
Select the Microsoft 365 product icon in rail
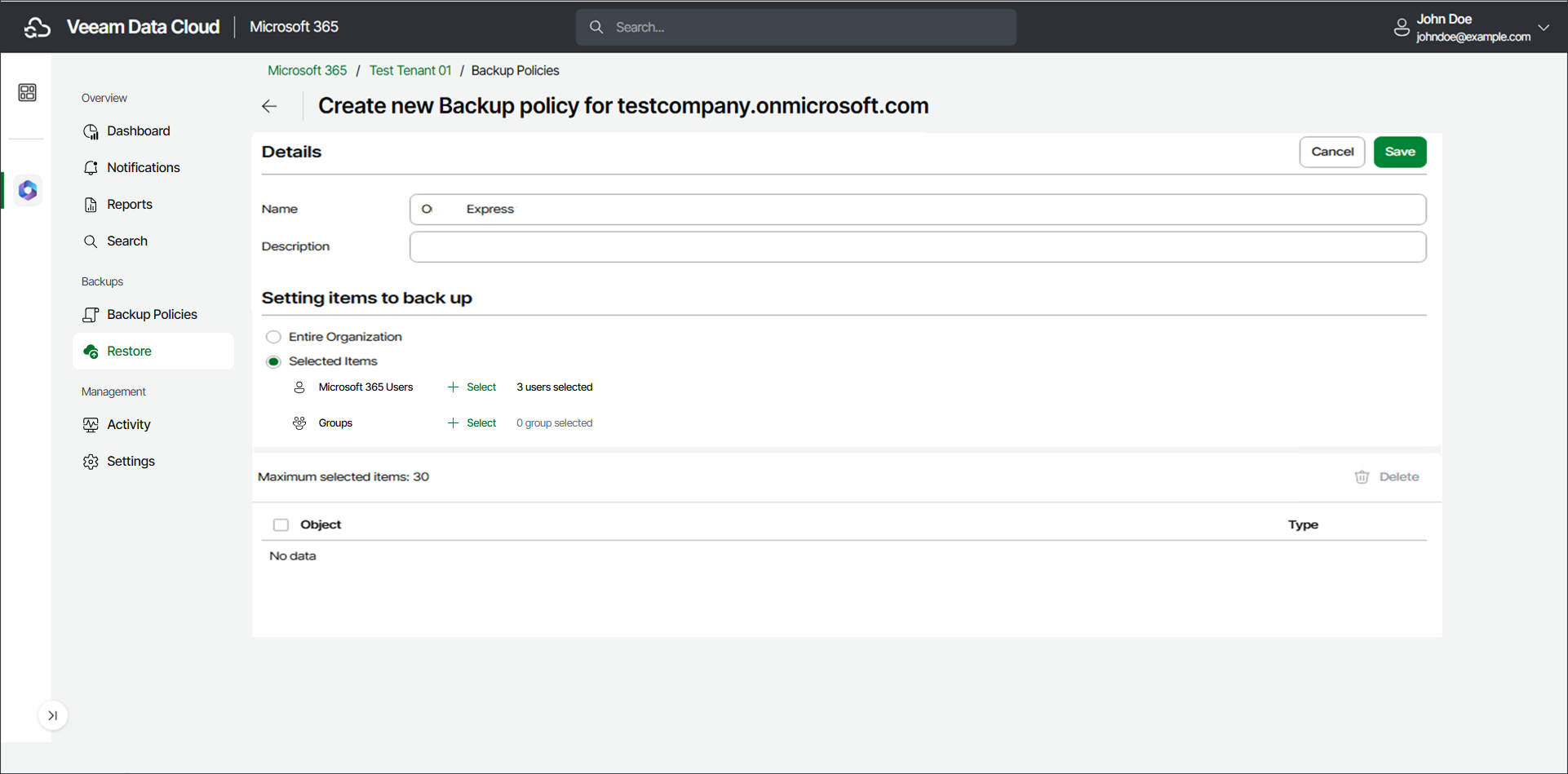point(28,190)
